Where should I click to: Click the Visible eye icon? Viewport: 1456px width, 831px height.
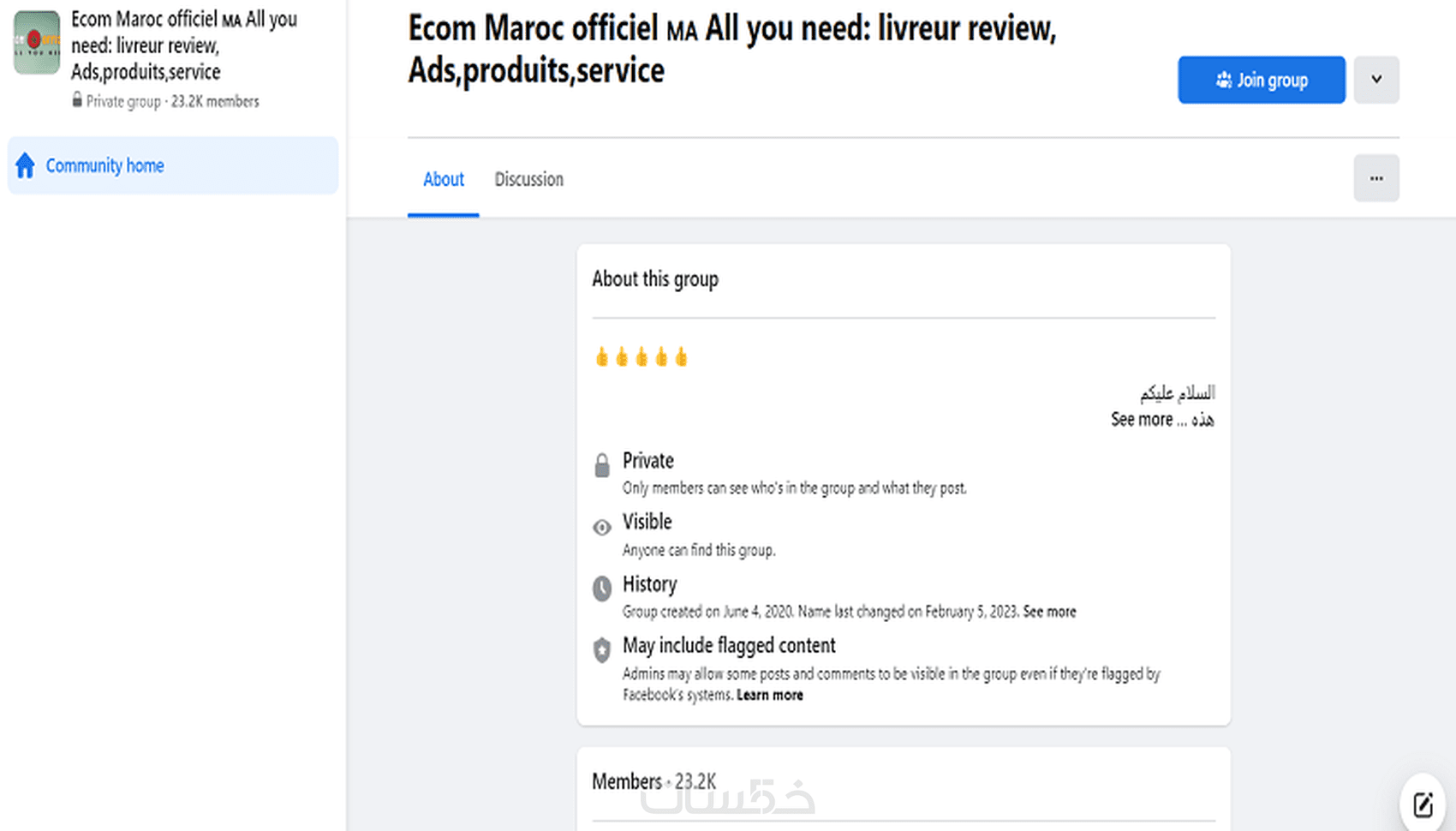pos(602,527)
